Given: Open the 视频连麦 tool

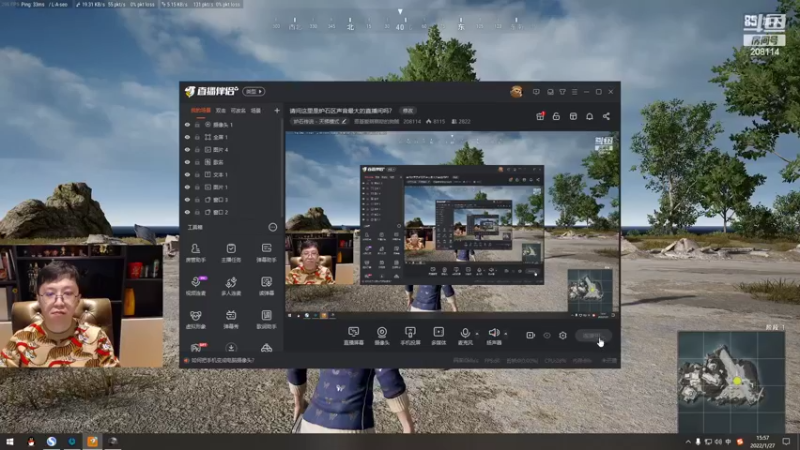Looking at the screenshot, I should tap(195, 286).
